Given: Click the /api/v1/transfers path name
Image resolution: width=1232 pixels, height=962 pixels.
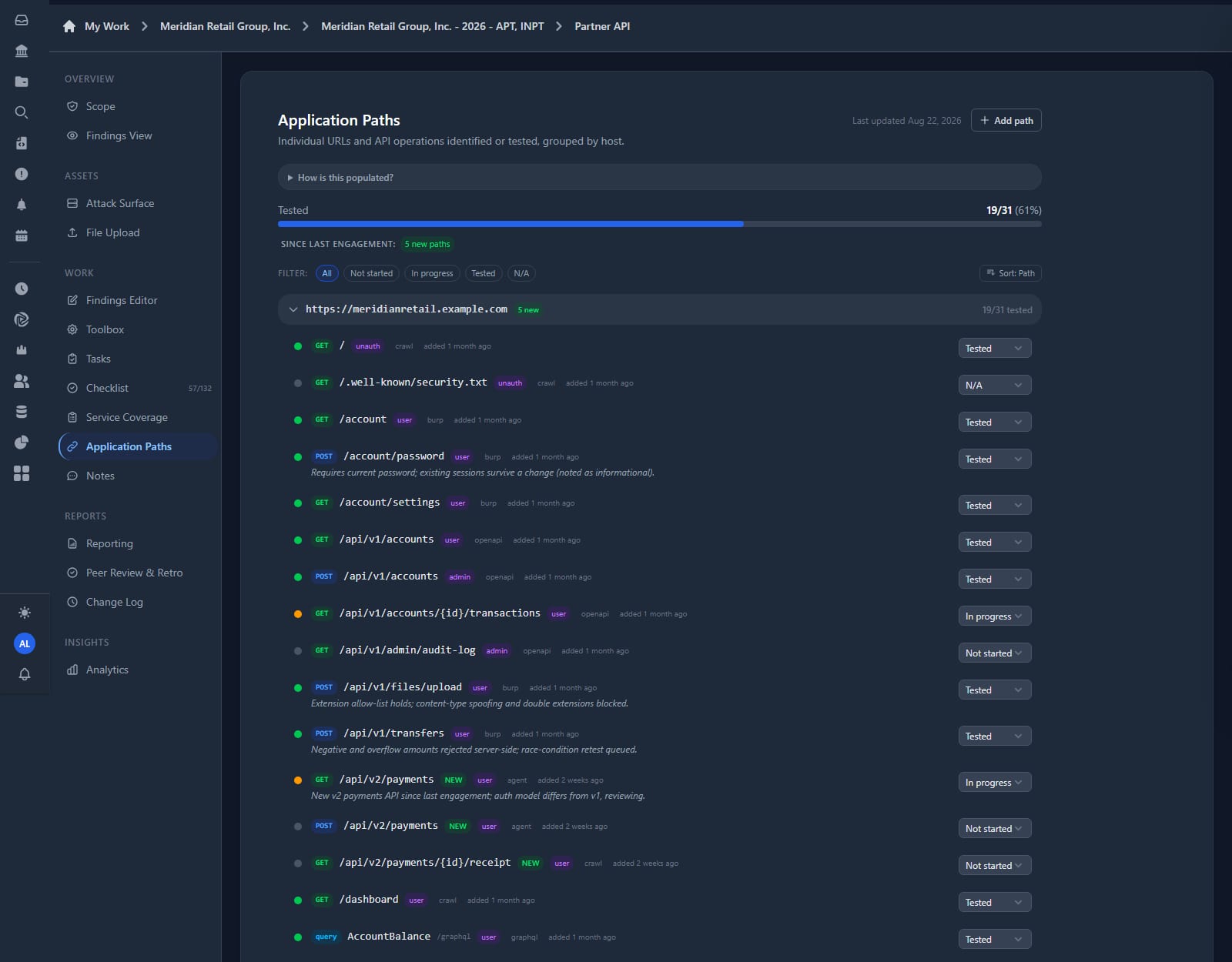Looking at the screenshot, I should 393,733.
